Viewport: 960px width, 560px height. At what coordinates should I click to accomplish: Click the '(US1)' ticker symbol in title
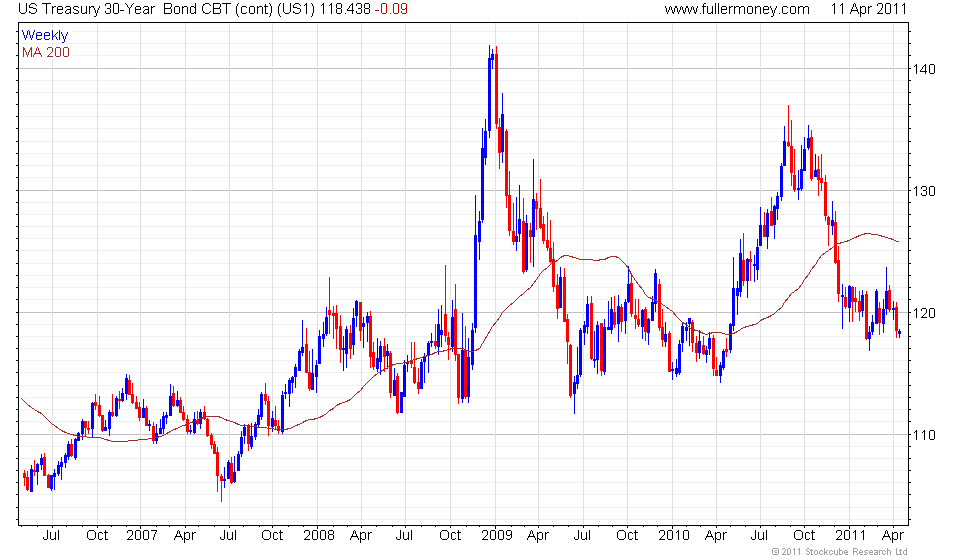pos(297,9)
